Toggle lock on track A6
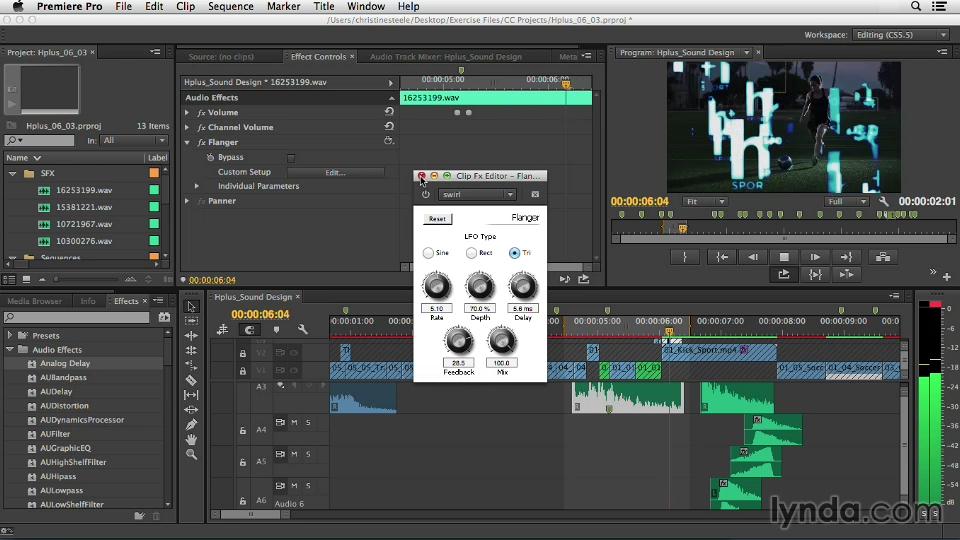The width and height of the screenshot is (960, 540). click(242, 501)
